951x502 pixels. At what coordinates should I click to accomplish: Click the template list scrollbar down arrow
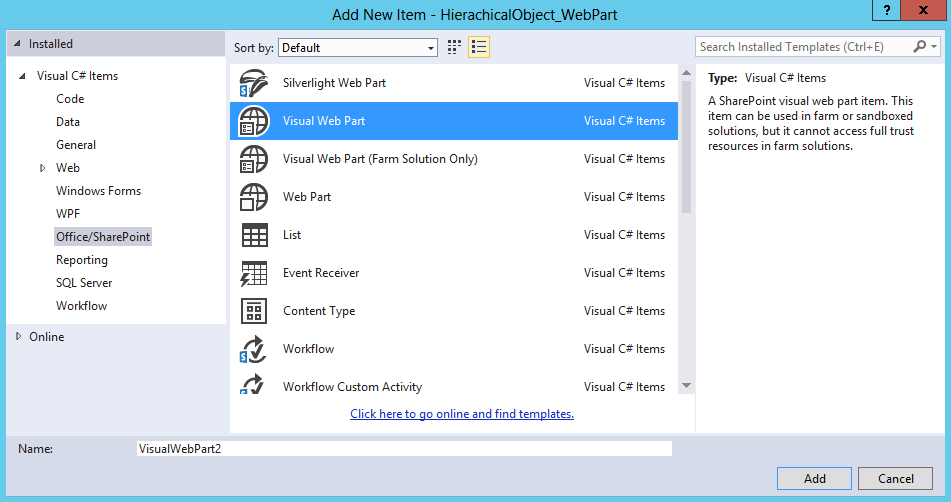click(686, 386)
